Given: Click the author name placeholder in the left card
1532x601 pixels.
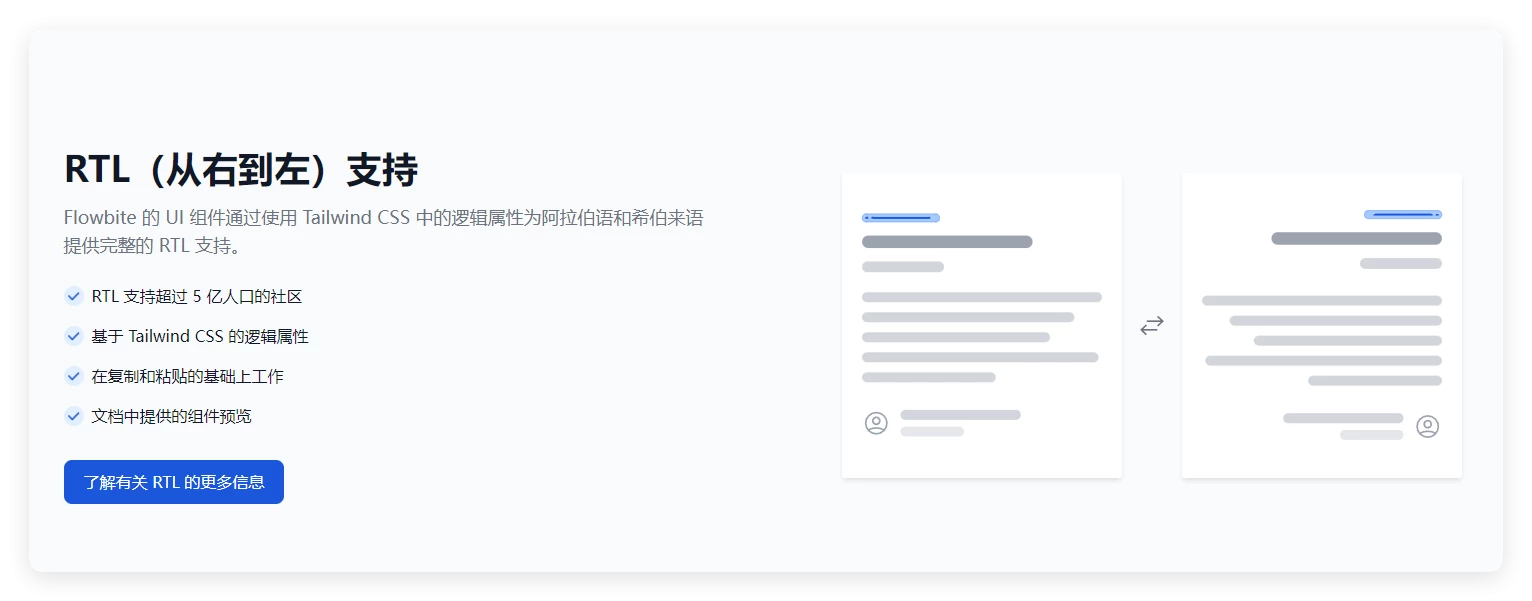Looking at the screenshot, I should click(960, 415).
